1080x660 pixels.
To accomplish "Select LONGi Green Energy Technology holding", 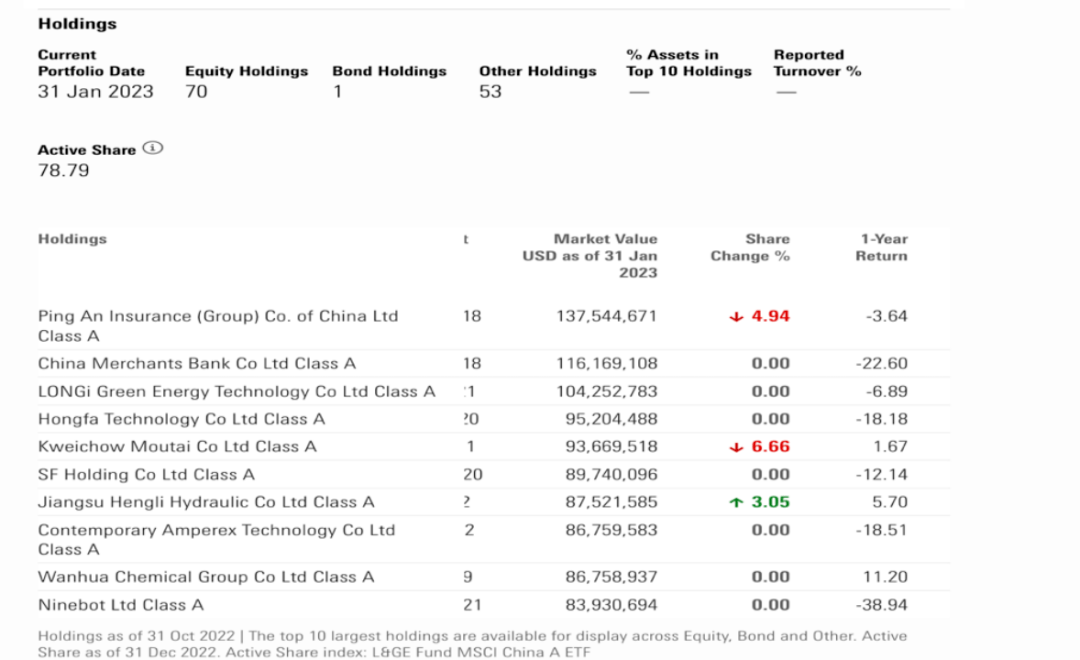I will [237, 391].
